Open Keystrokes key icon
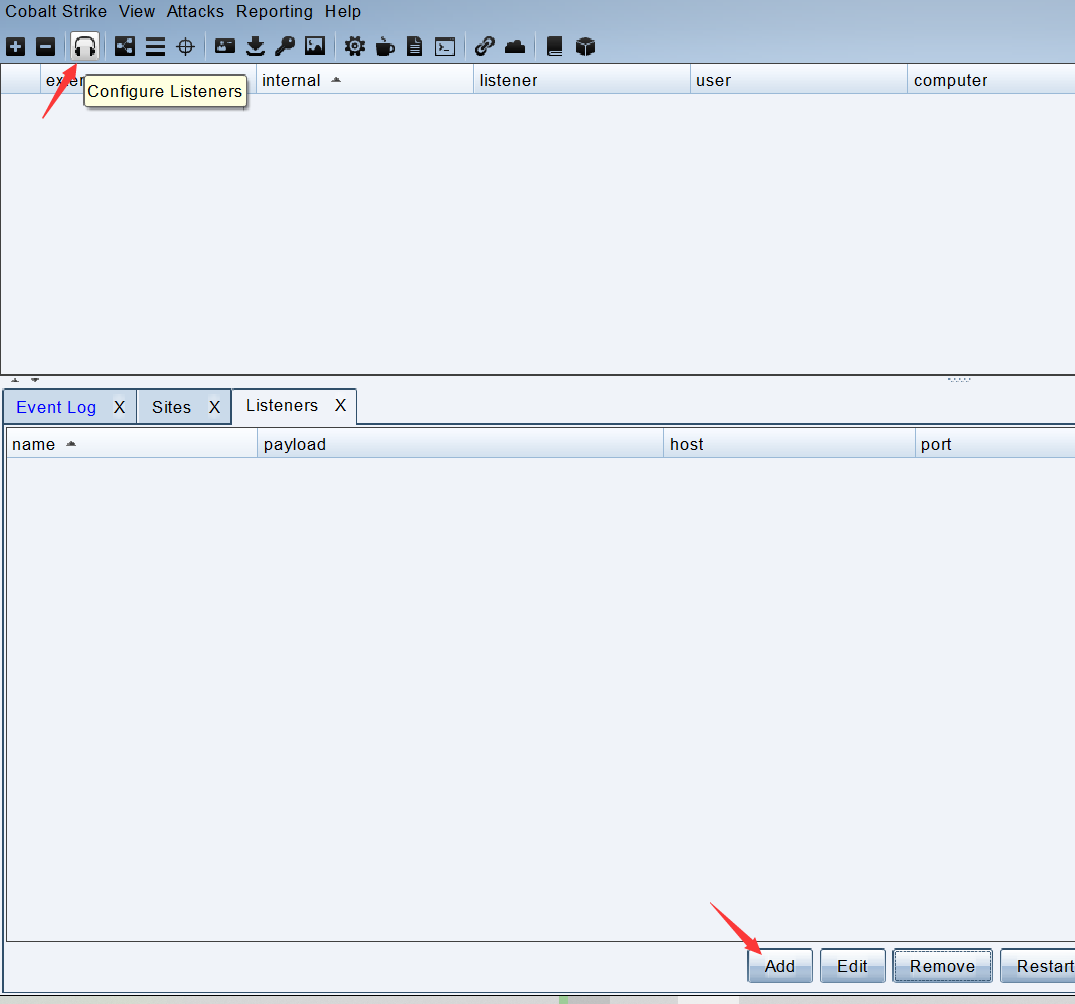The width and height of the screenshot is (1075, 1004). tap(285, 47)
